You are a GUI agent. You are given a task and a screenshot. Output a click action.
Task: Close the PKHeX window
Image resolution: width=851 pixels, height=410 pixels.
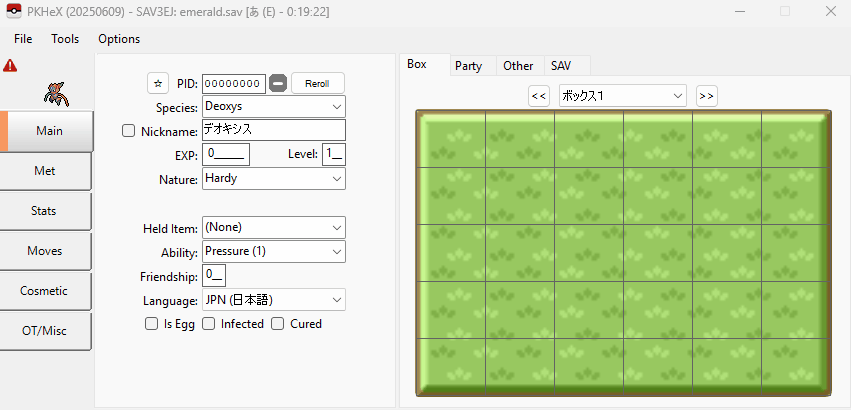click(x=830, y=11)
